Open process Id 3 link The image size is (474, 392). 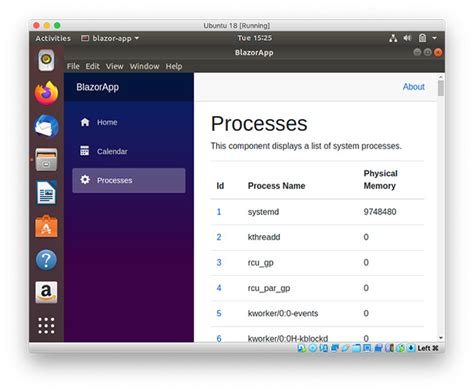click(219, 262)
